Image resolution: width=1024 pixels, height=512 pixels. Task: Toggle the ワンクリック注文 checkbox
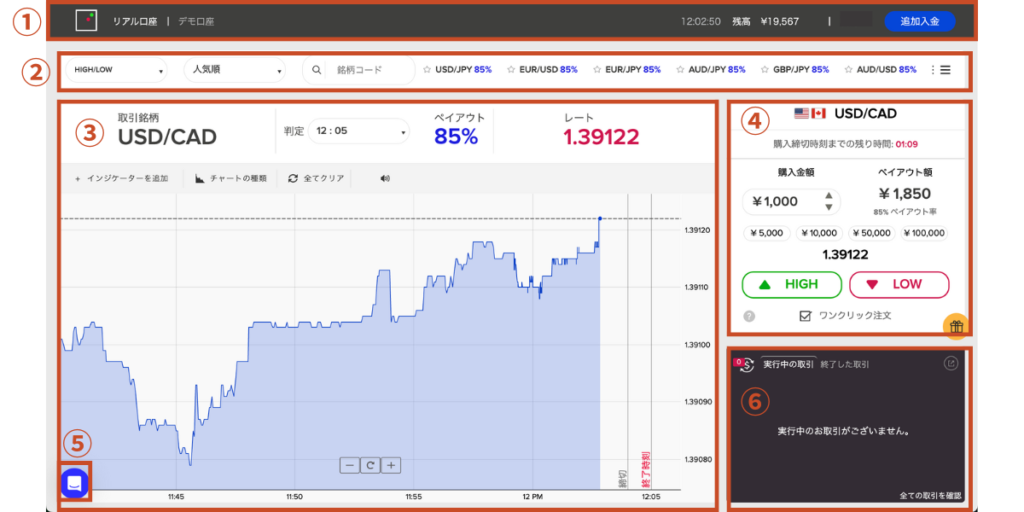(805, 316)
